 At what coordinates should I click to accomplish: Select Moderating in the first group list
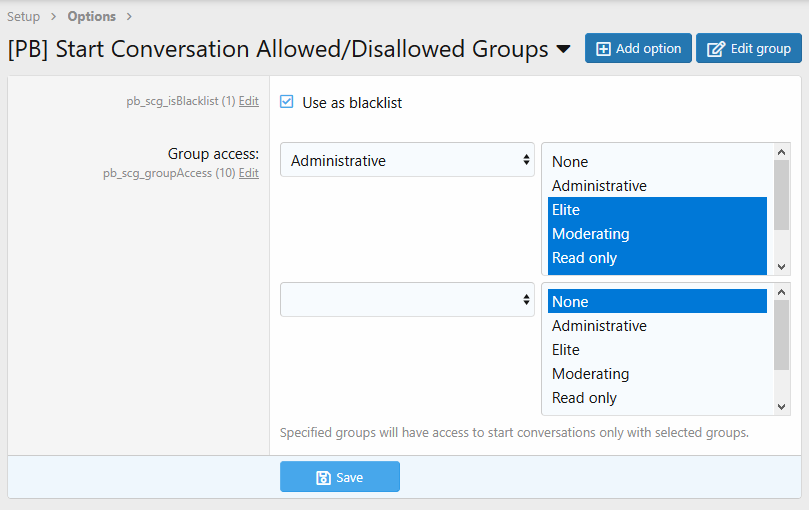click(590, 234)
